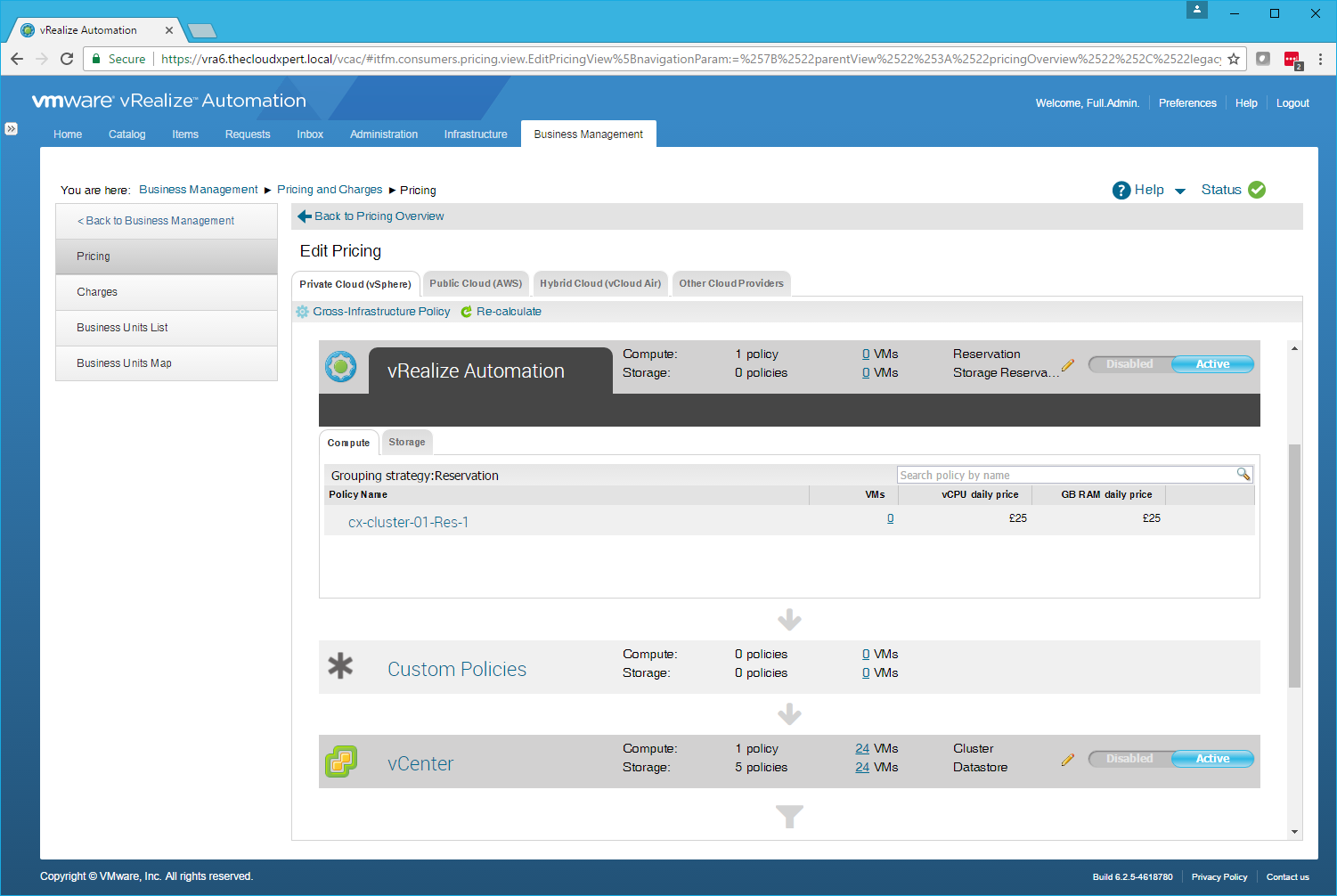
Task: Click the magnifier icon in policy search
Action: pos(1243,475)
